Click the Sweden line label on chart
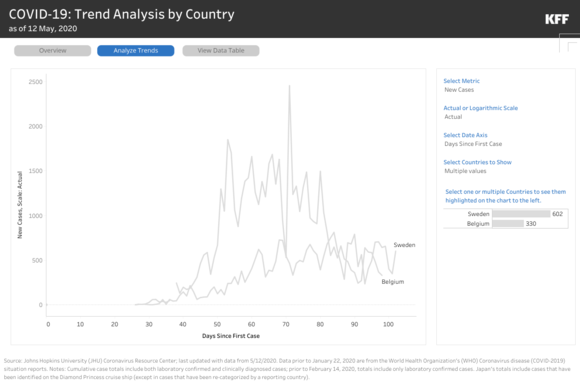Image resolution: width=580 pixels, height=387 pixels. click(x=404, y=245)
